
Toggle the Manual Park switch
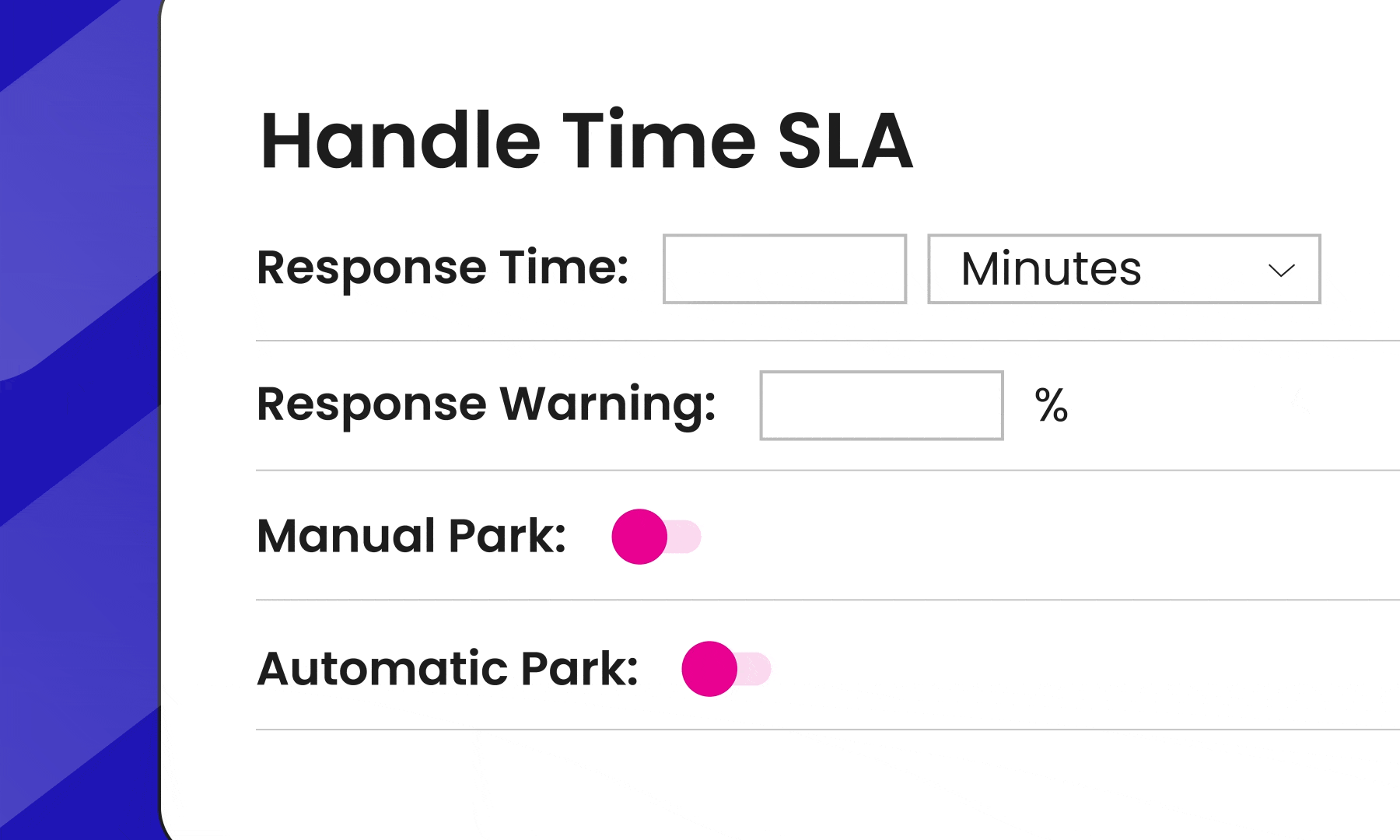(x=656, y=537)
